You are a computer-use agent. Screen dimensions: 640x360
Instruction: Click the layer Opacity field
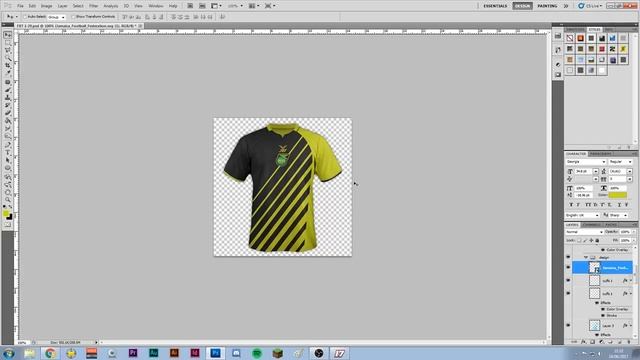624,232
